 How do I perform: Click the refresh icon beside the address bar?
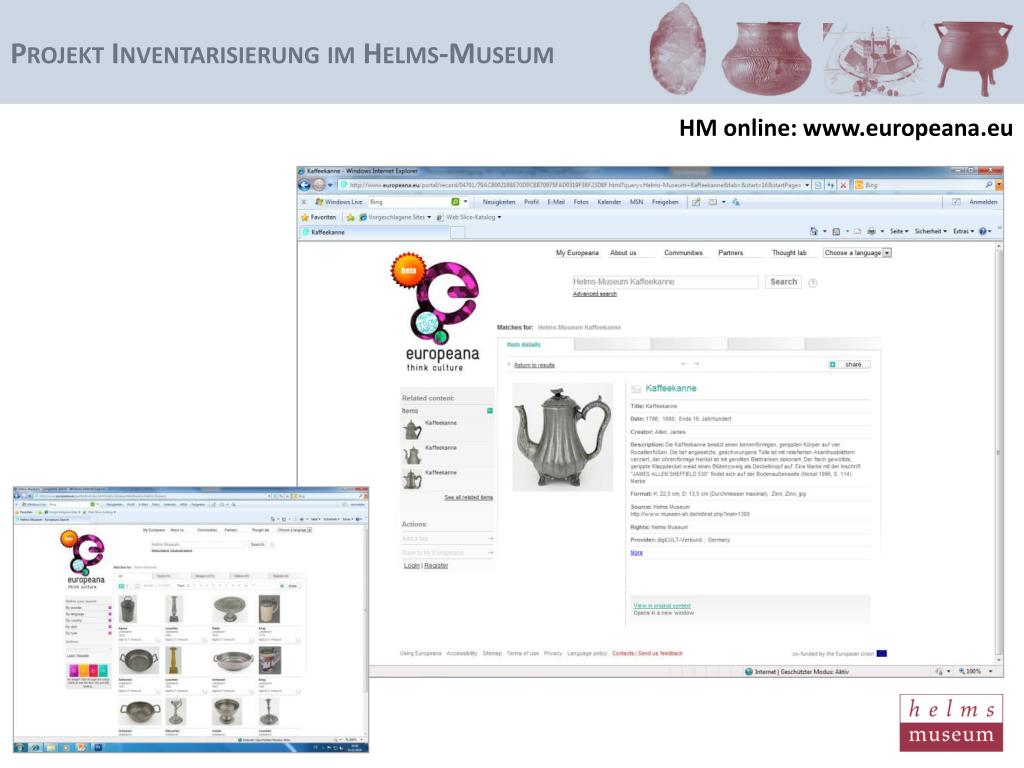pyautogui.click(x=831, y=185)
